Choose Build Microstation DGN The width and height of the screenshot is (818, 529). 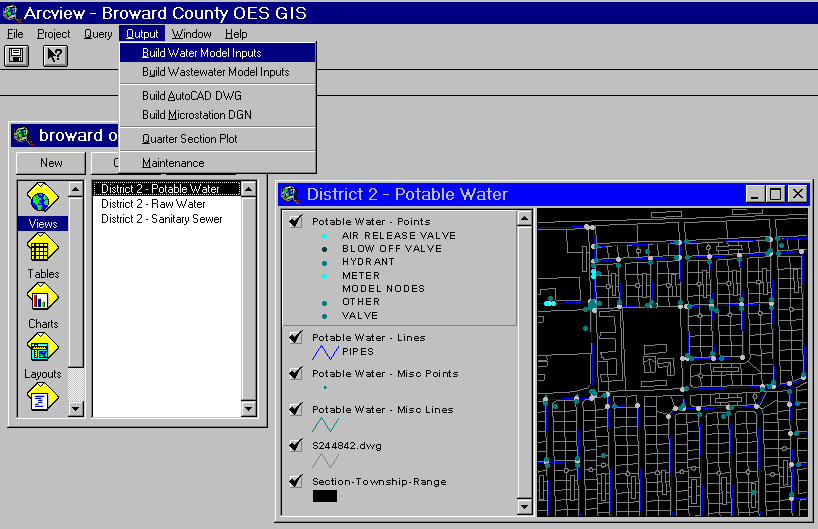218,115
